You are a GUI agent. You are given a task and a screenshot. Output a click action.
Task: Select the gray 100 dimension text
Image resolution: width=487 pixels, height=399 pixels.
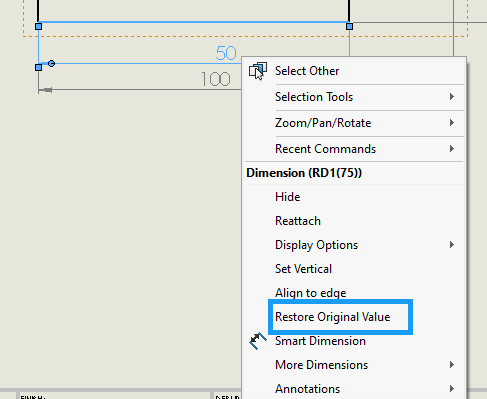tap(216, 79)
